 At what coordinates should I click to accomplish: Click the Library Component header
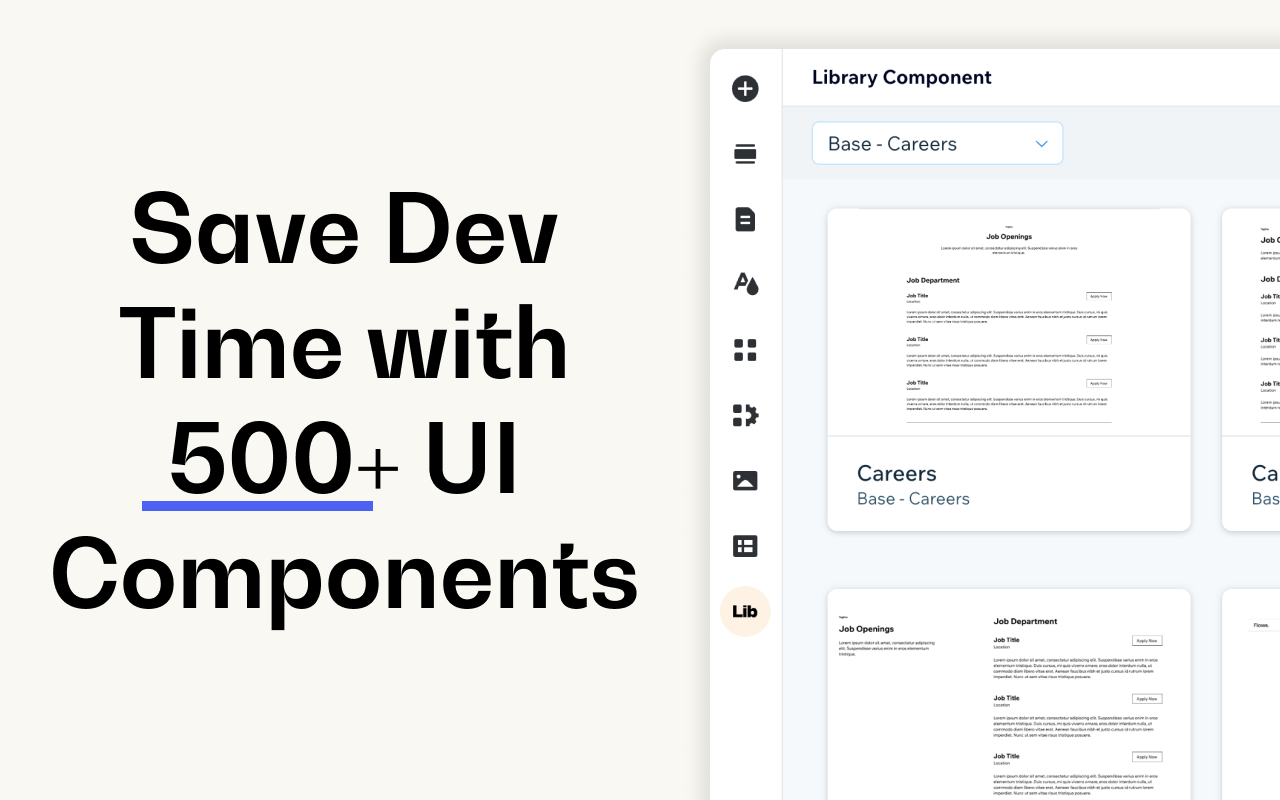click(901, 77)
